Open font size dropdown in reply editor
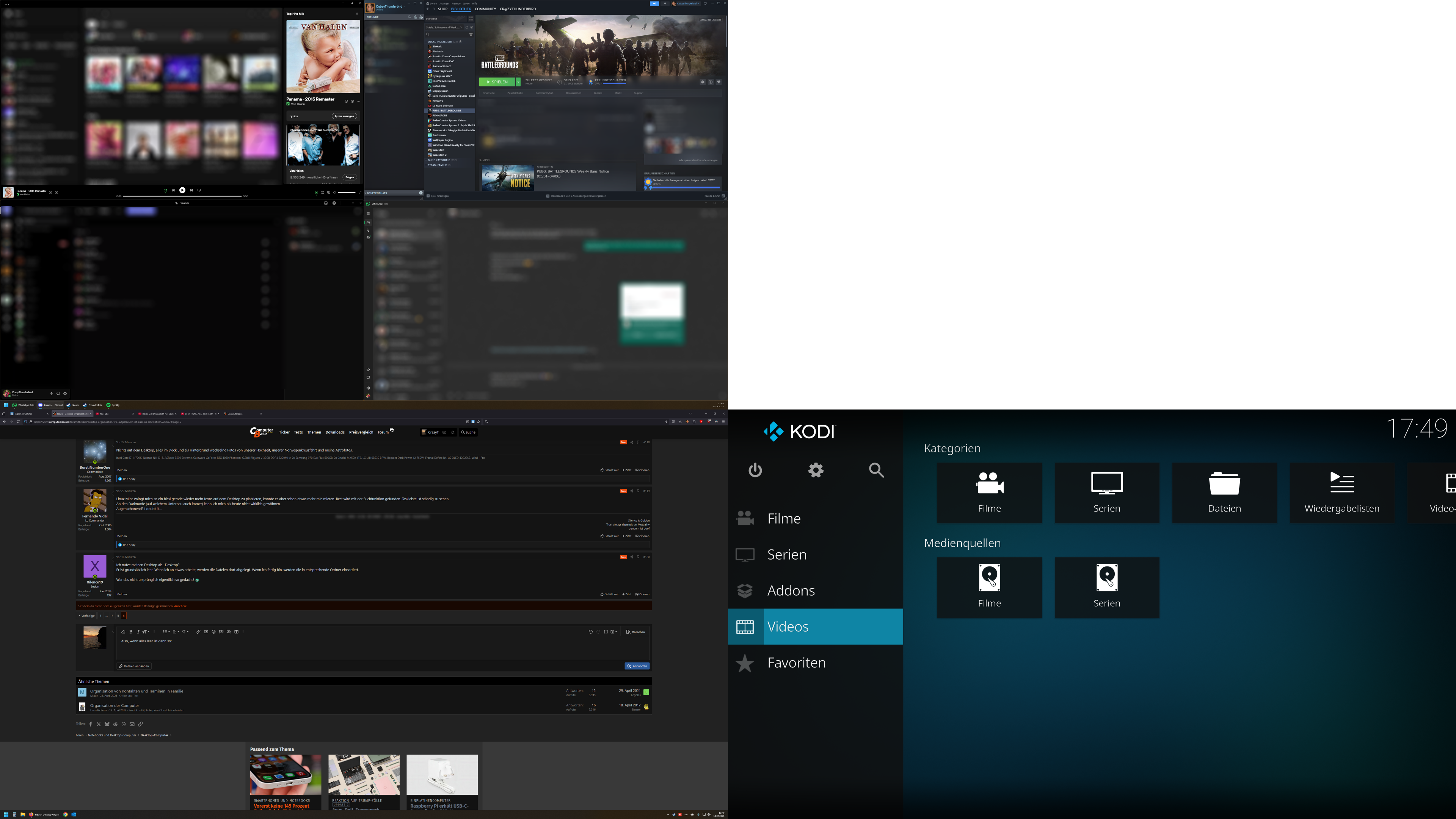 [145, 632]
